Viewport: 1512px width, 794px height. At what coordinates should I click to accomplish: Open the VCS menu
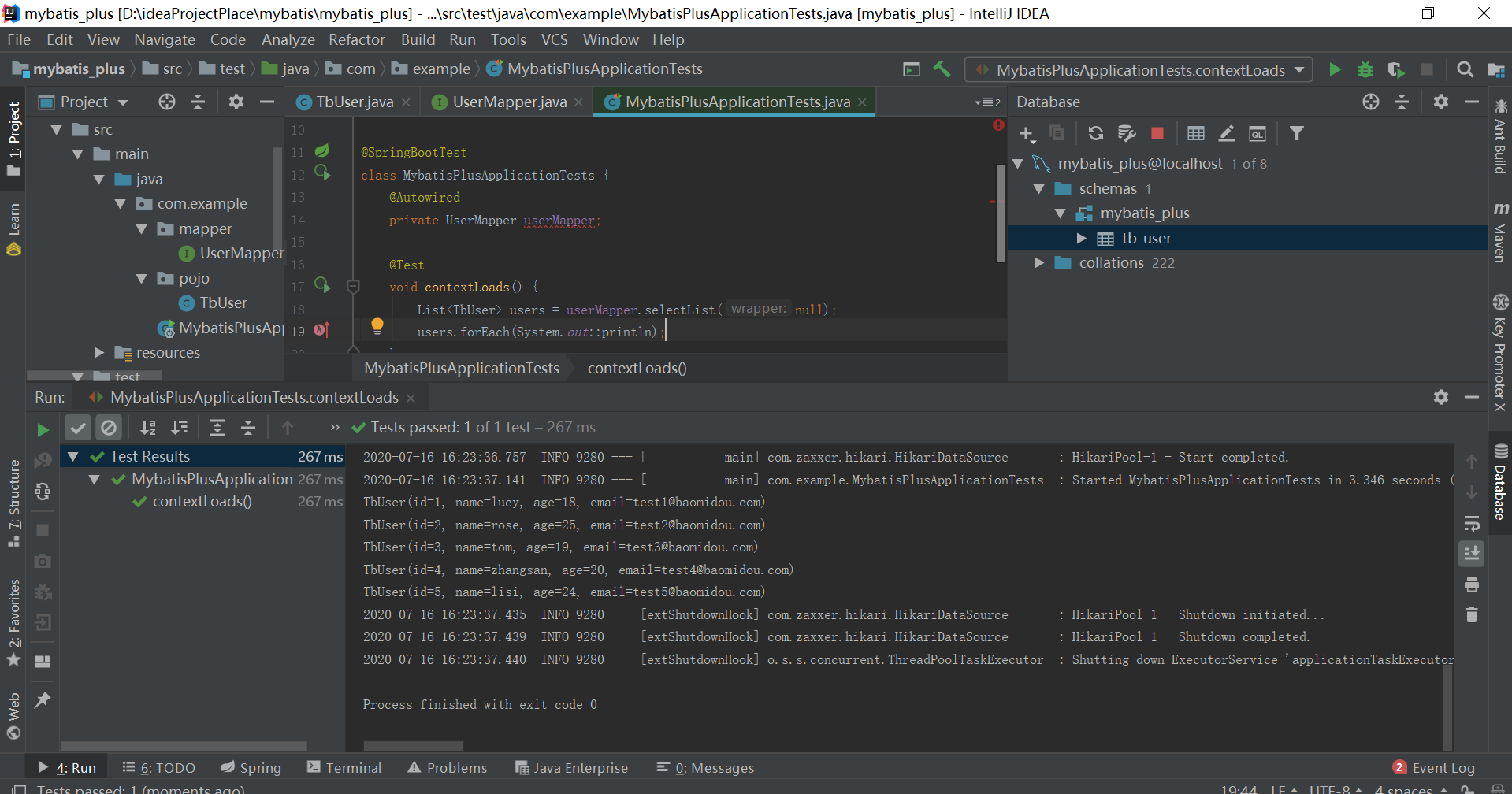click(555, 39)
